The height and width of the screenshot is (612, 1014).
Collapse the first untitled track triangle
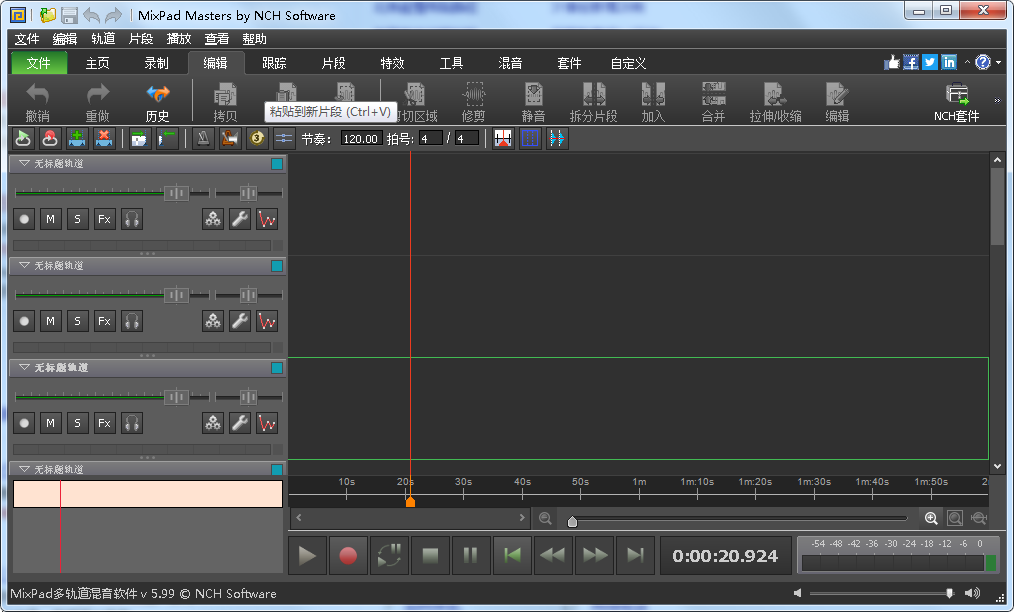click(23, 163)
